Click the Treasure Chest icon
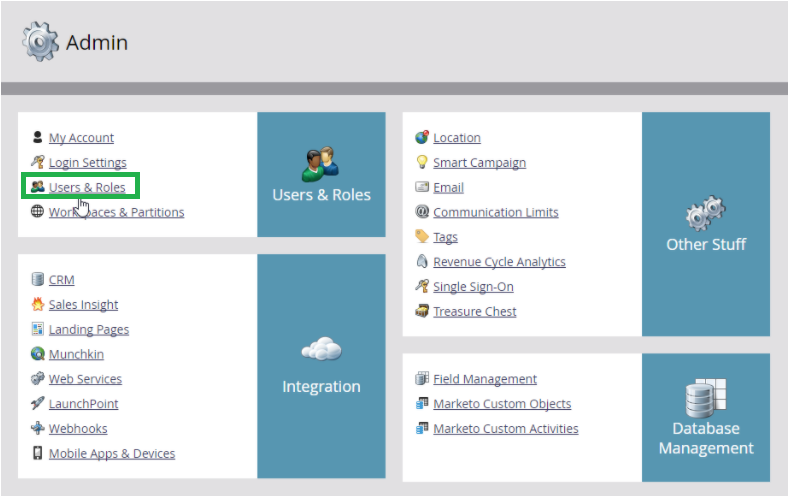Viewport: 788px width, 496px height. pyautogui.click(x=422, y=311)
